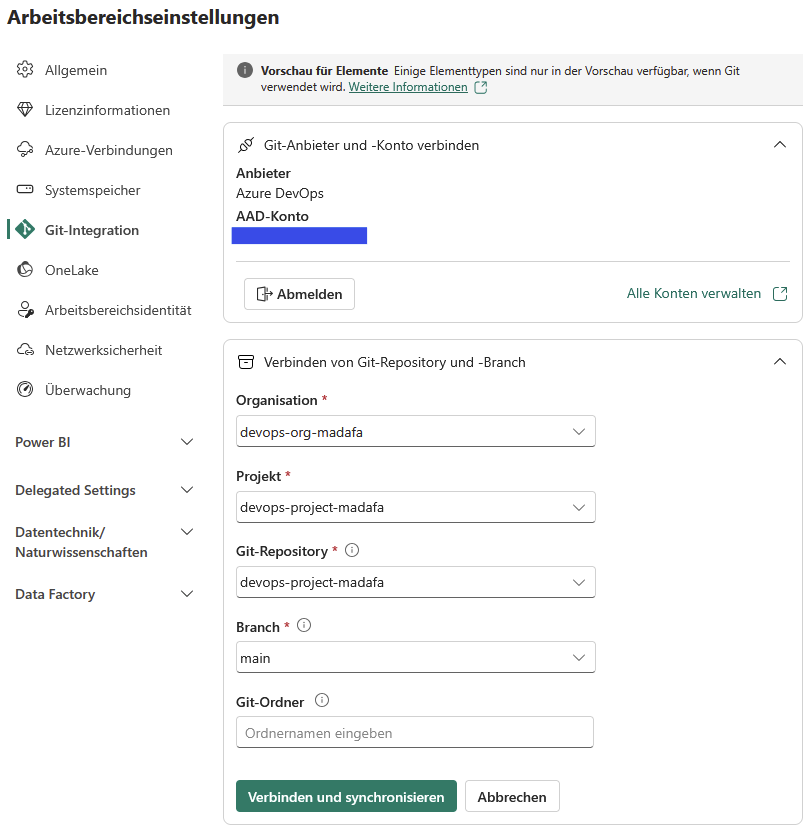Click the external link icon beside Alle Konten verwalten

pyautogui.click(x=780, y=293)
